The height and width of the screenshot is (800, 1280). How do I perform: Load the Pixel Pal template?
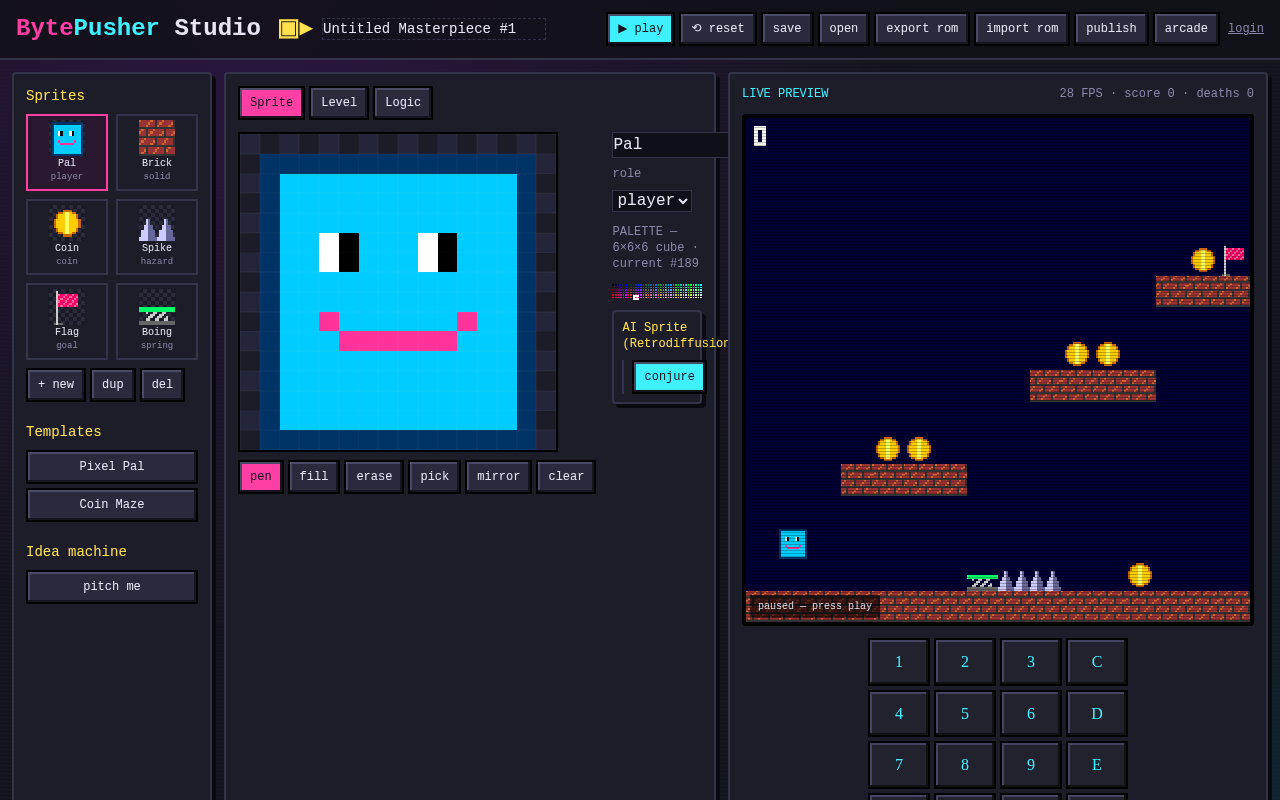click(x=112, y=467)
